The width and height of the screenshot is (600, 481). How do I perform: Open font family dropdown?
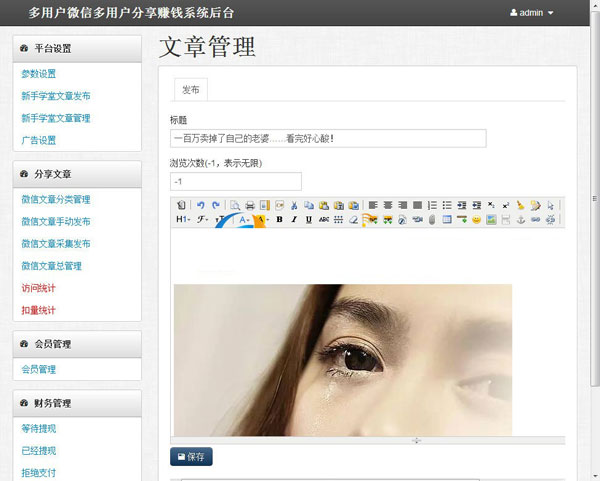(x=202, y=219)
